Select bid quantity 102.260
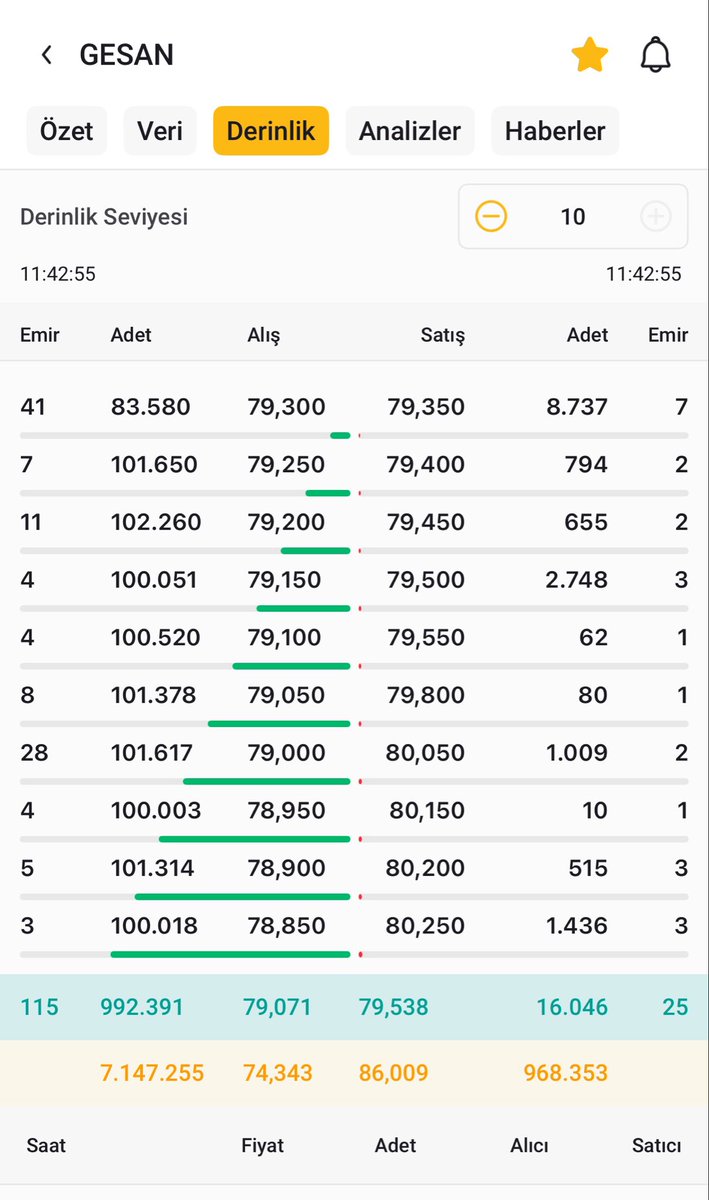Viewport: 709px width, 1200px height. pyautogui.click(x=156, y=522)
